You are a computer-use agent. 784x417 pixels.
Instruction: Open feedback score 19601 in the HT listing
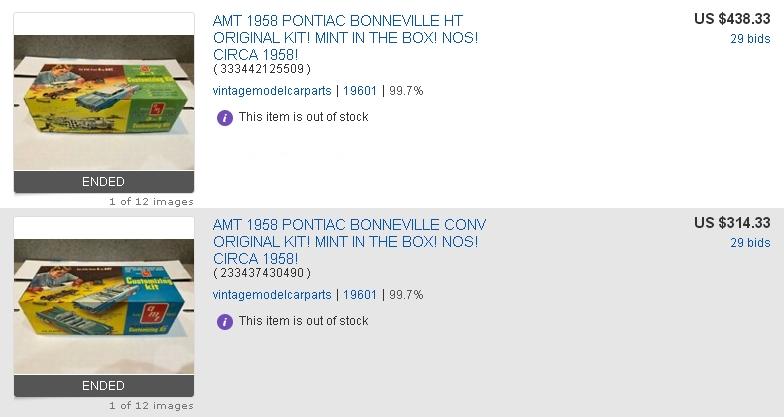pyautogui.click(x=360, y=91)
